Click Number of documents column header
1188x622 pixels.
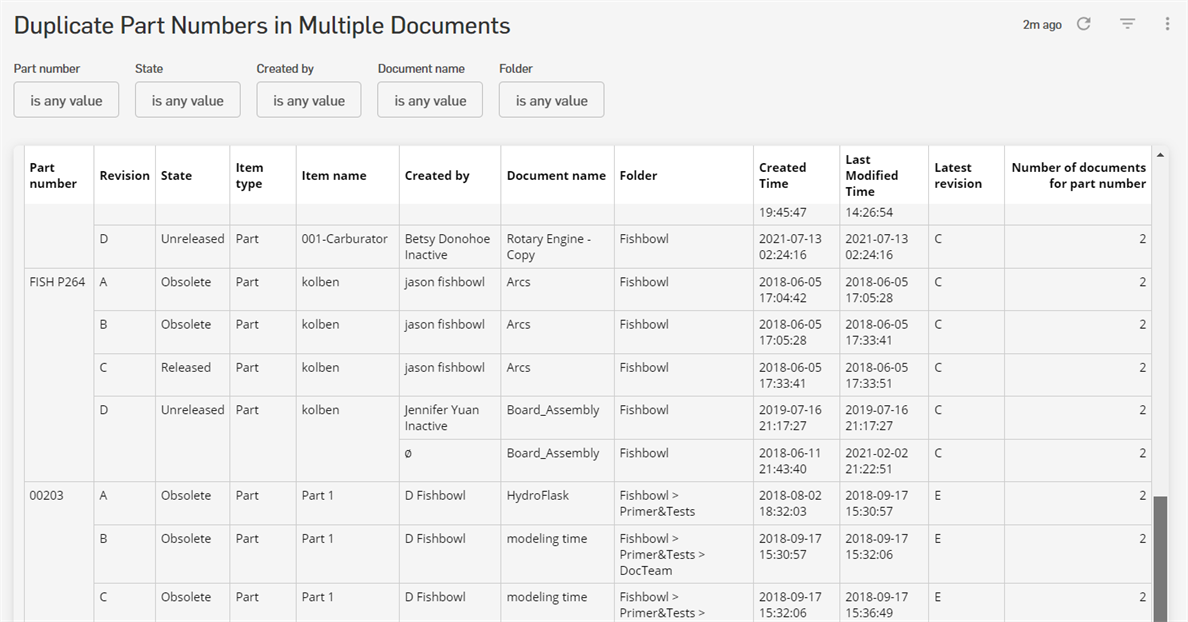point(1078,176)
